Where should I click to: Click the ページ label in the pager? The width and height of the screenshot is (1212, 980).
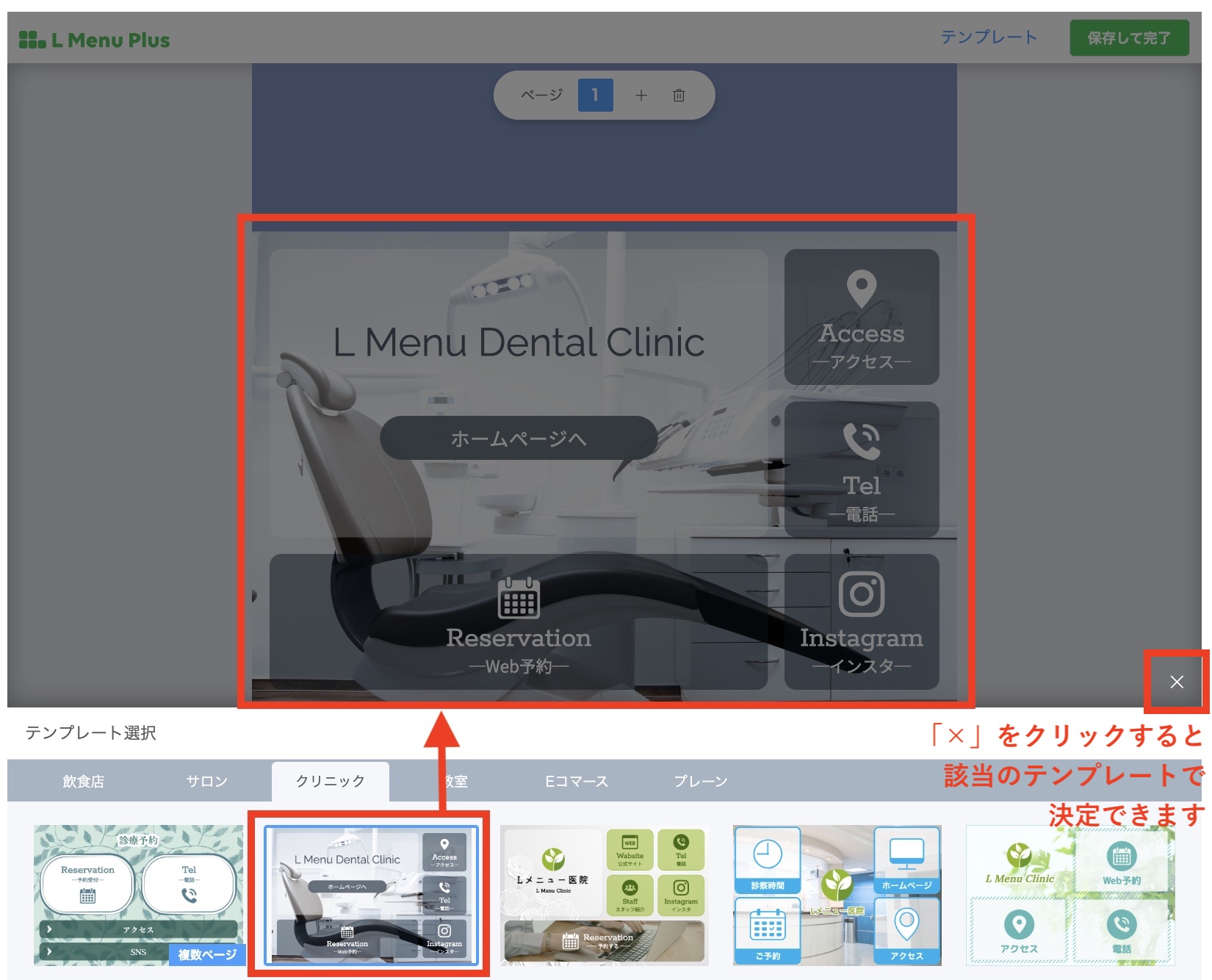pyautogui.click(x=541, y=95)
